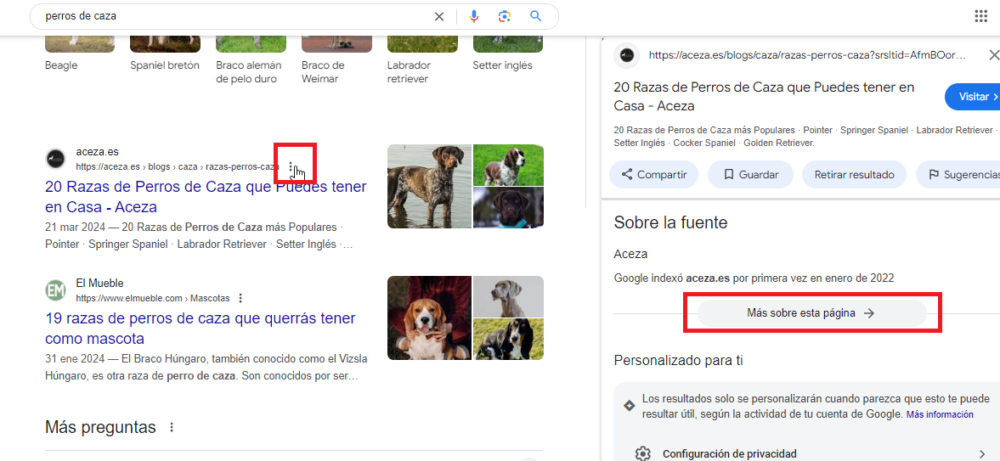
Task: Select the Setter inglés breed card
Action: click(508, 53)
